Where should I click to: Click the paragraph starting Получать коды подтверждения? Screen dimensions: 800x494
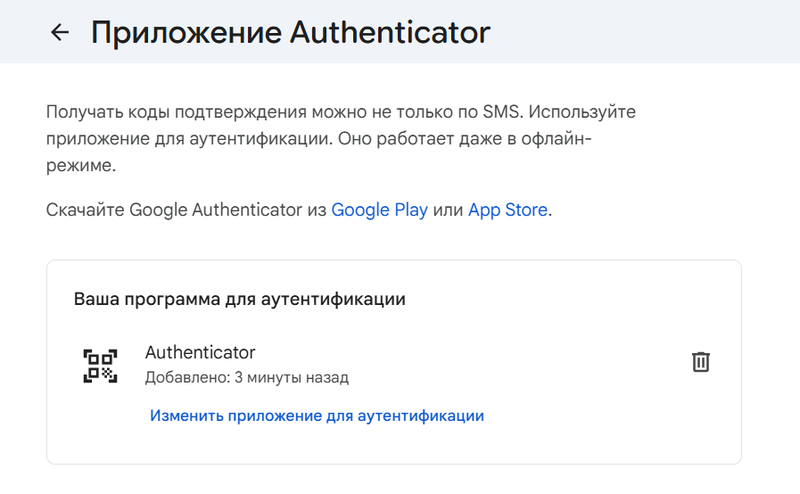click(341, 138)
